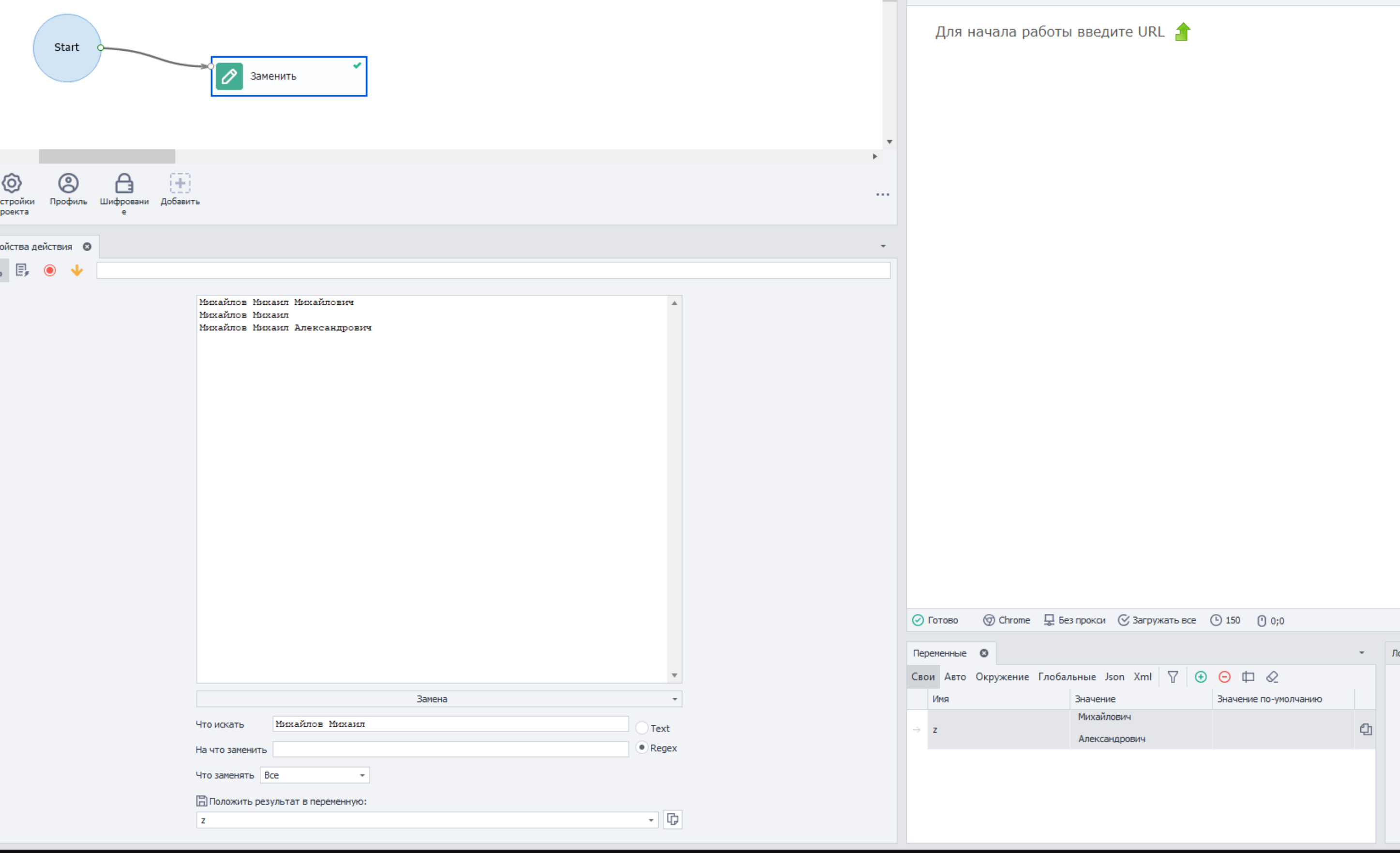The width and height of the screenshot is (1400, 853).
Task: Click the red record breakpoint icon
Action: pyautogui.click(x=50, y=271)
